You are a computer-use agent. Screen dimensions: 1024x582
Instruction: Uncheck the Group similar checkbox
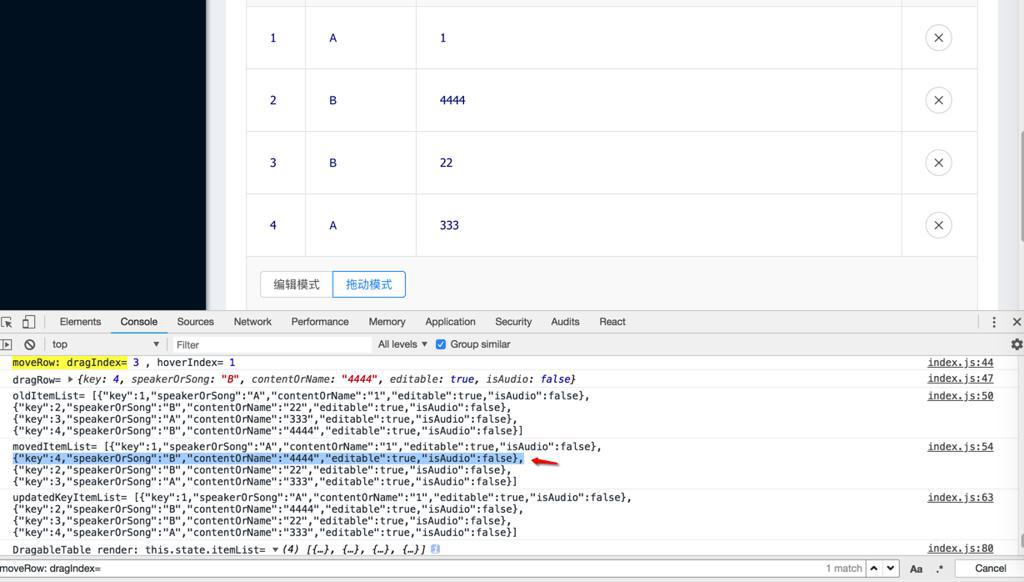pyautogui.click(x=441, y=344)
